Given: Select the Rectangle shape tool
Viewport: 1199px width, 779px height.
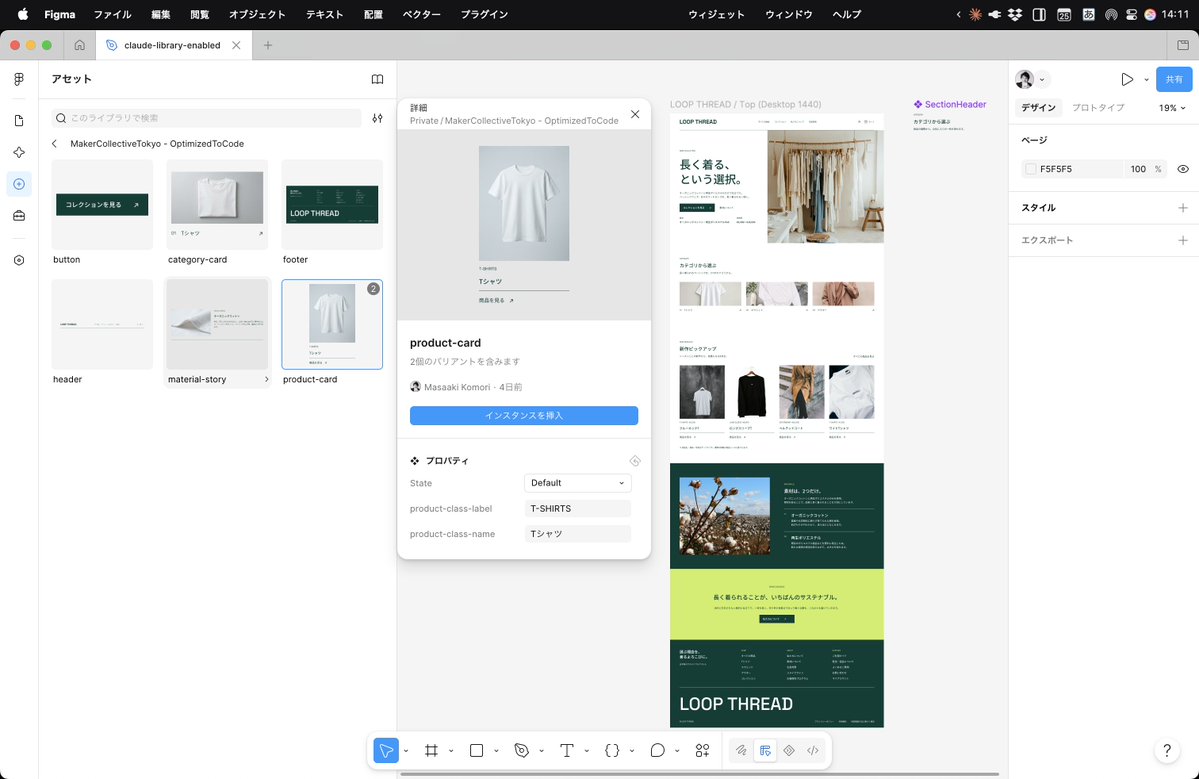Looking at the screenshot, I should click(x=476, y=751).
